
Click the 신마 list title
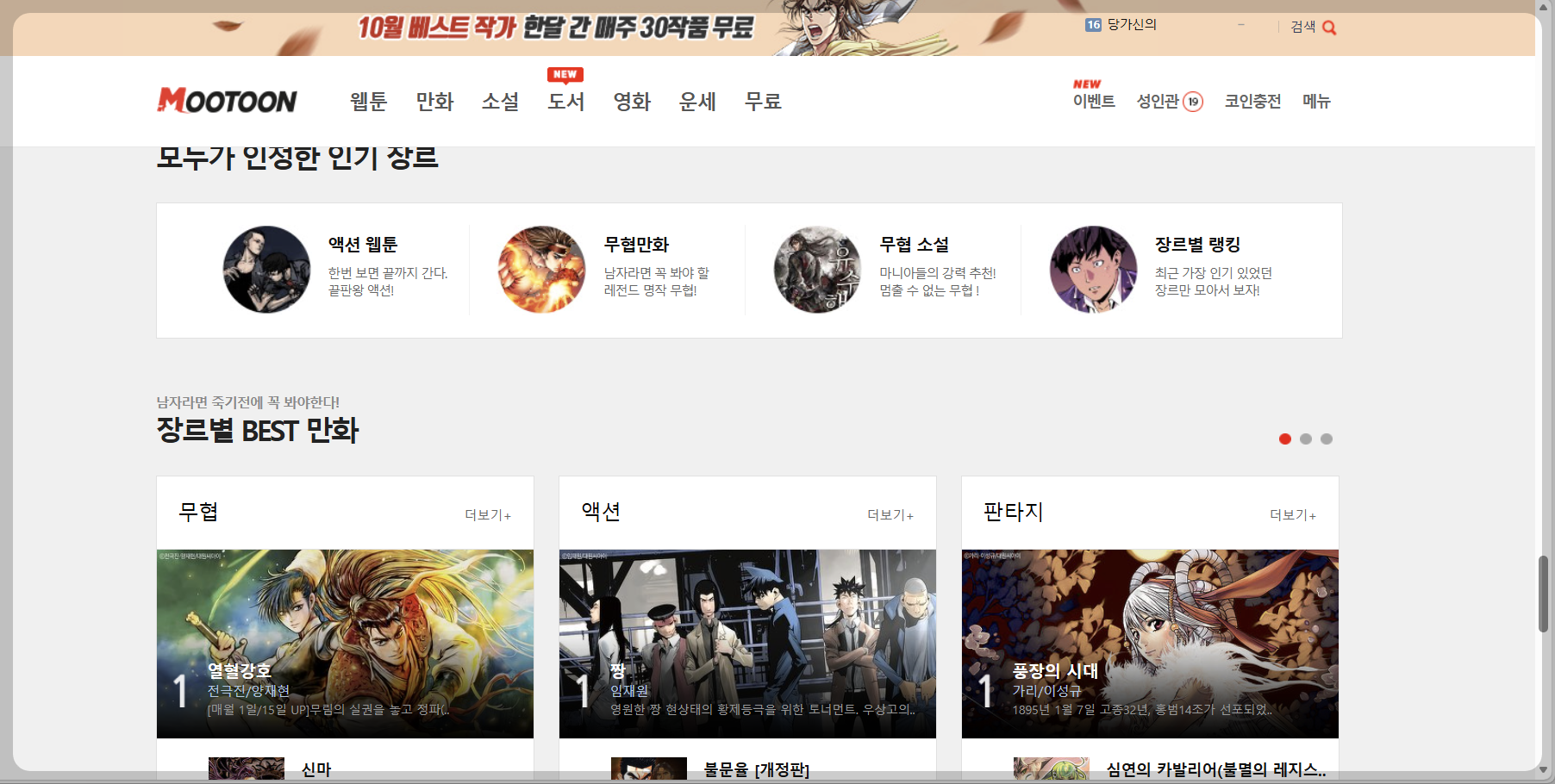[316, 769]
